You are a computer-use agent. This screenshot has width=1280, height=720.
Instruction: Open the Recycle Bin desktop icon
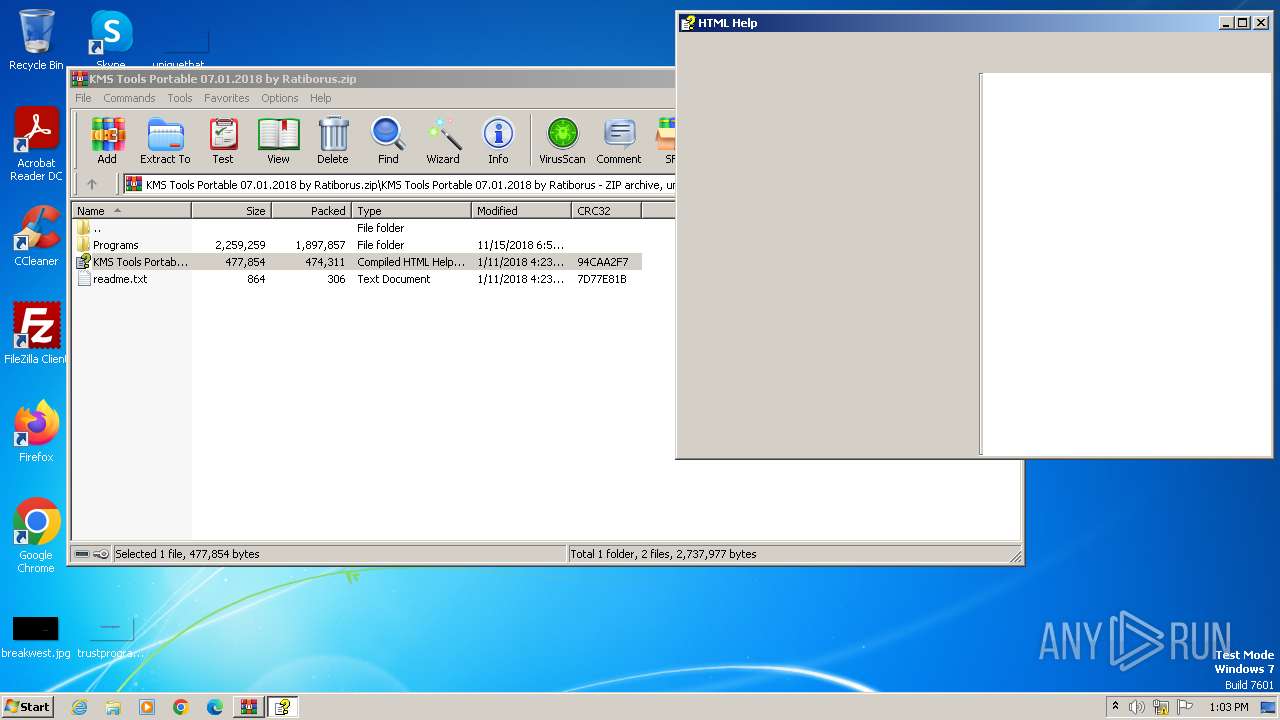click(36, 40)
